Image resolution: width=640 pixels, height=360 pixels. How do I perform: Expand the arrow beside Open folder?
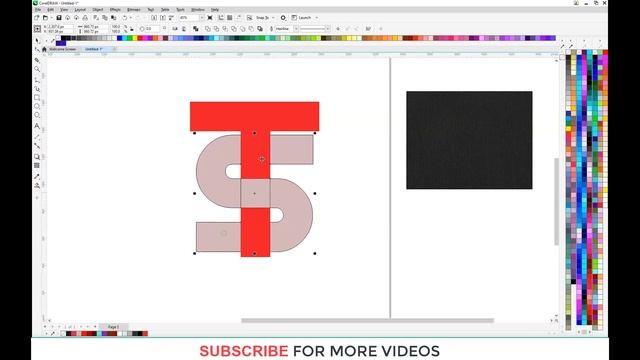pyautogui.click(x=52, y=18)
